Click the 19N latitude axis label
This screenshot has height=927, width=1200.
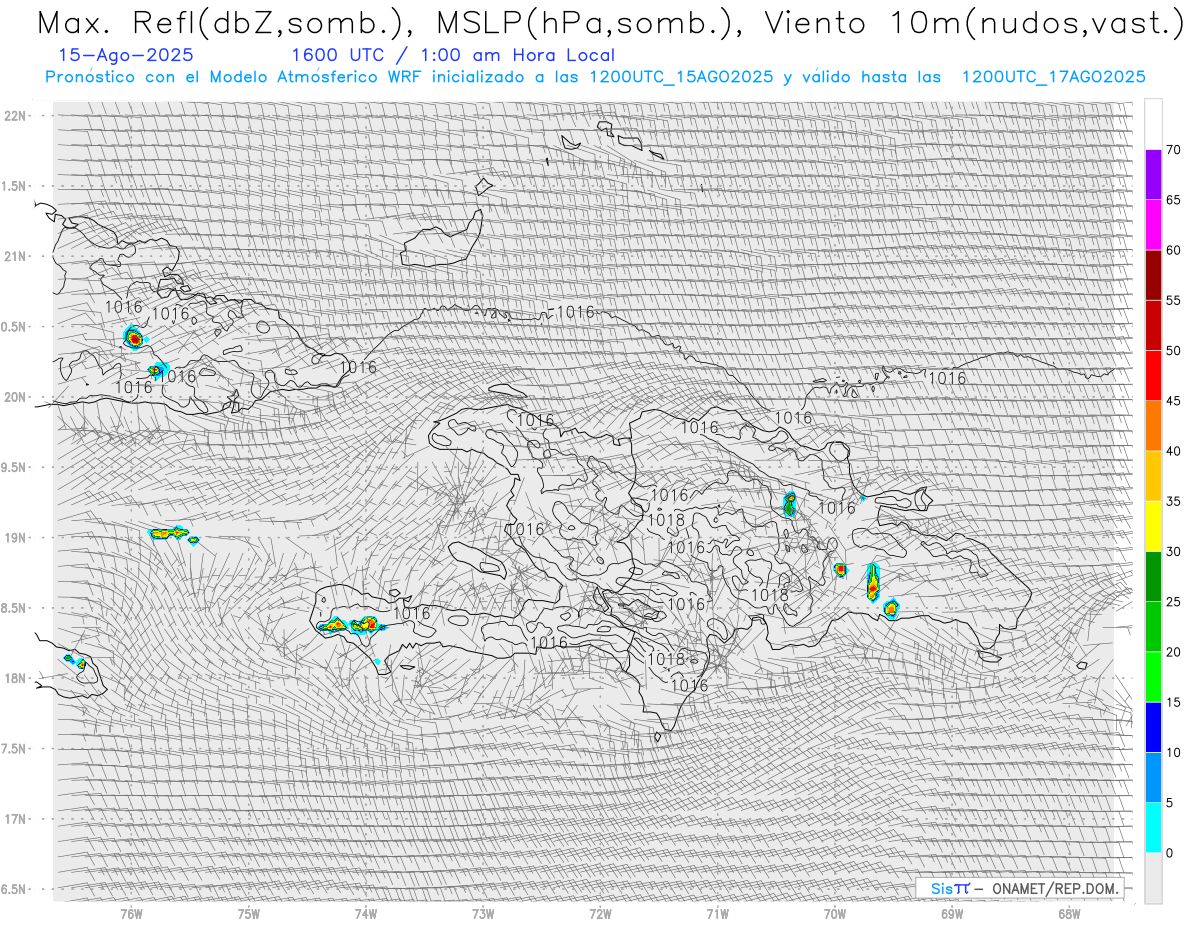pos(14,537)
